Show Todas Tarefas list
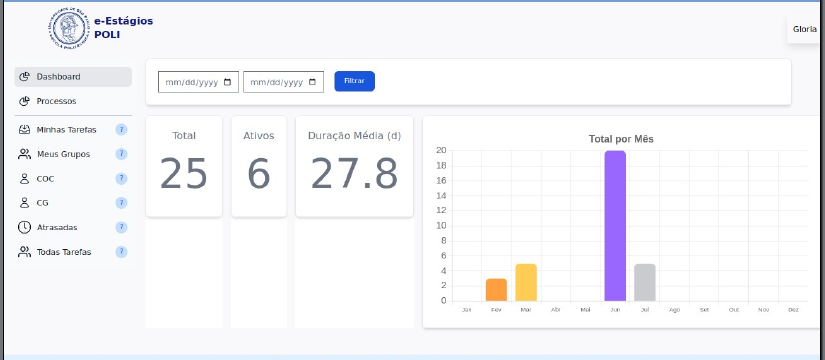This screenshot has width=825, height=360. tap(73, 252)
